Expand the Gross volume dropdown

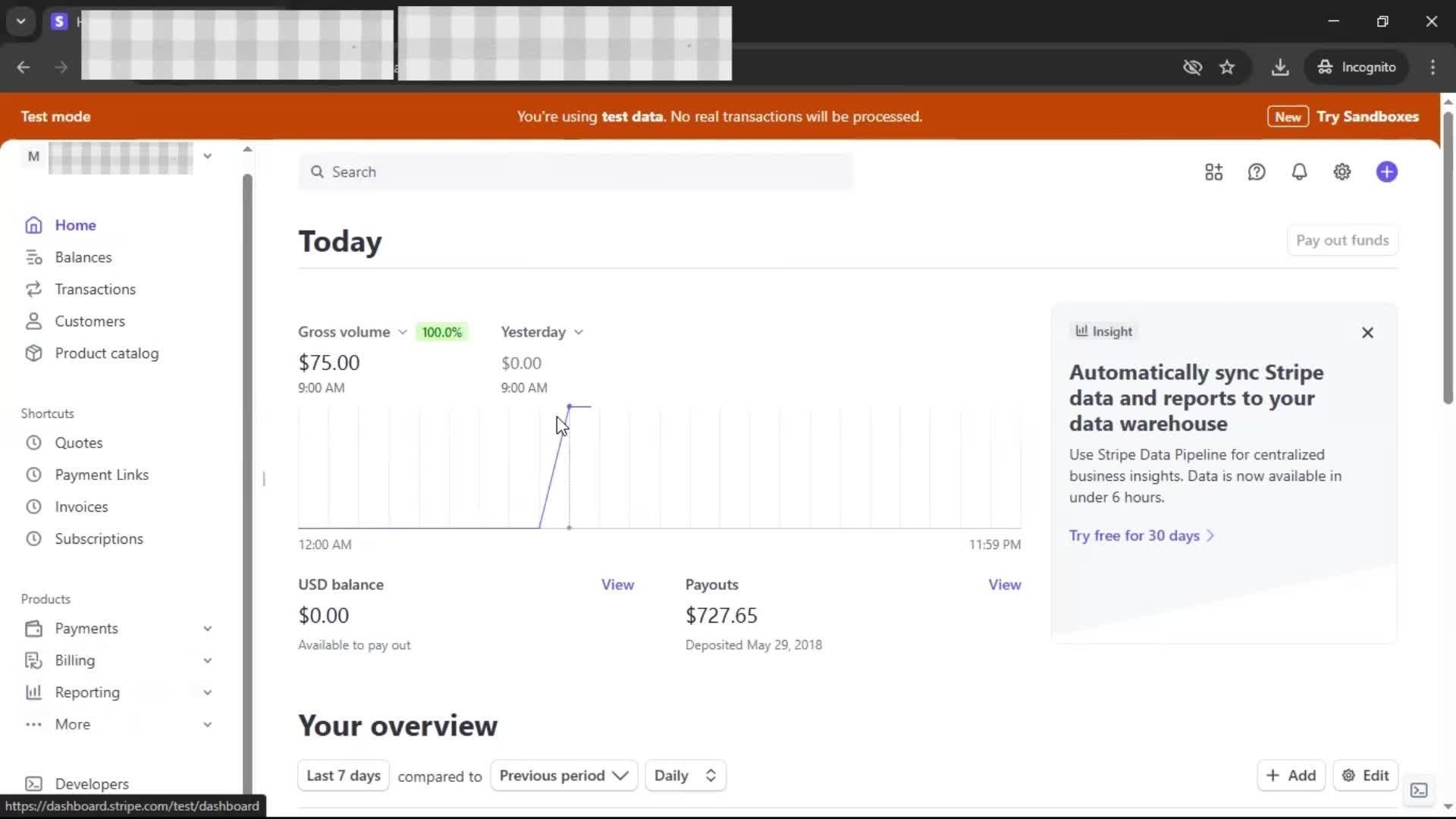[x=353, y=332]
